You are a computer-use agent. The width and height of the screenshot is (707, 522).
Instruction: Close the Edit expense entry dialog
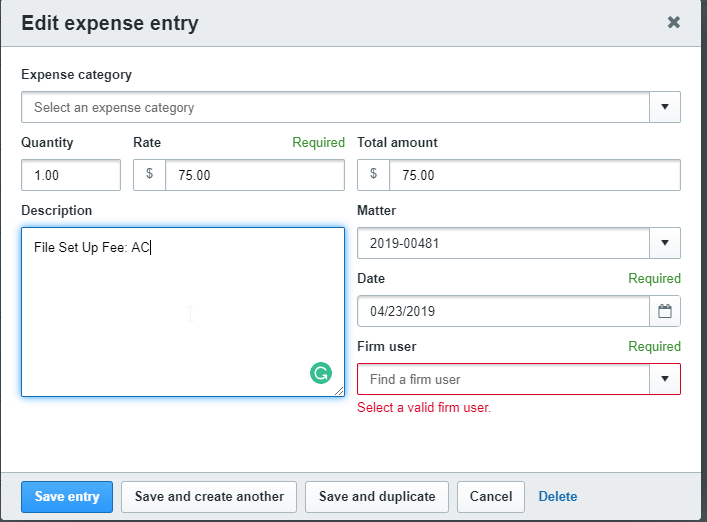[674, 22]
